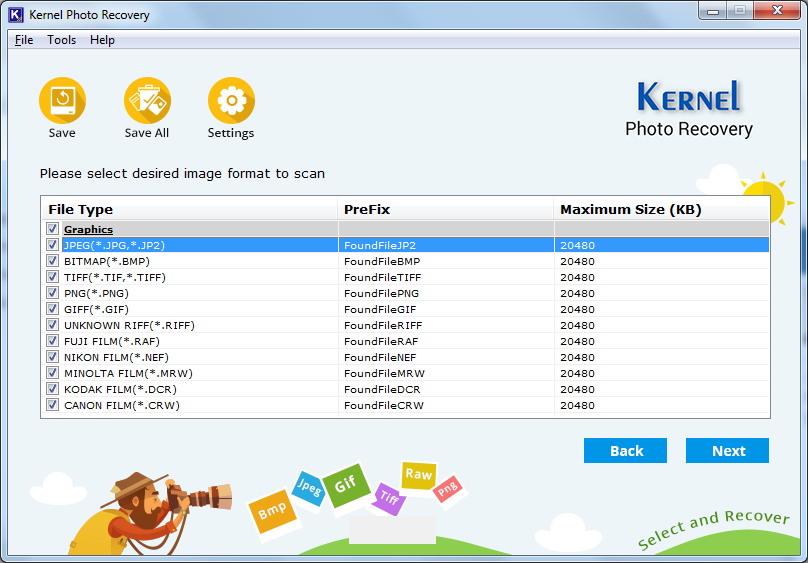
Task: Click the Kernel app icon in title bar
Action: pyautogui.click(x=16, y=14)
